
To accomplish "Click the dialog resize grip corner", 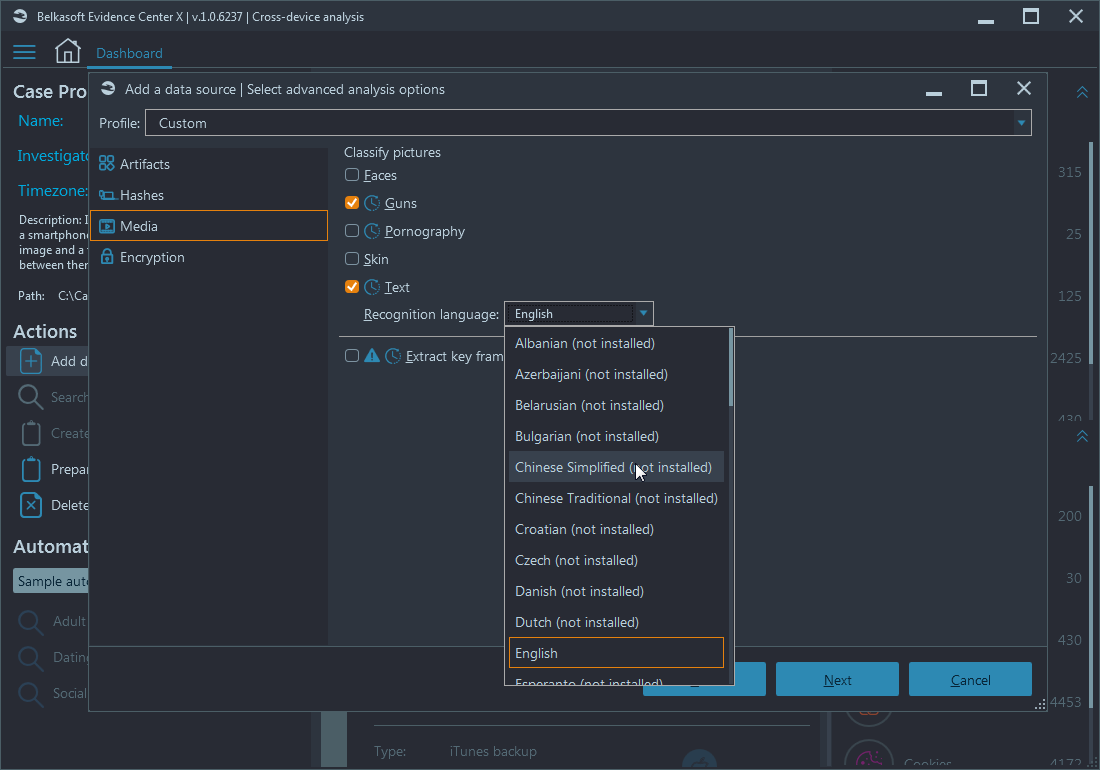I will click(1040, 705).
